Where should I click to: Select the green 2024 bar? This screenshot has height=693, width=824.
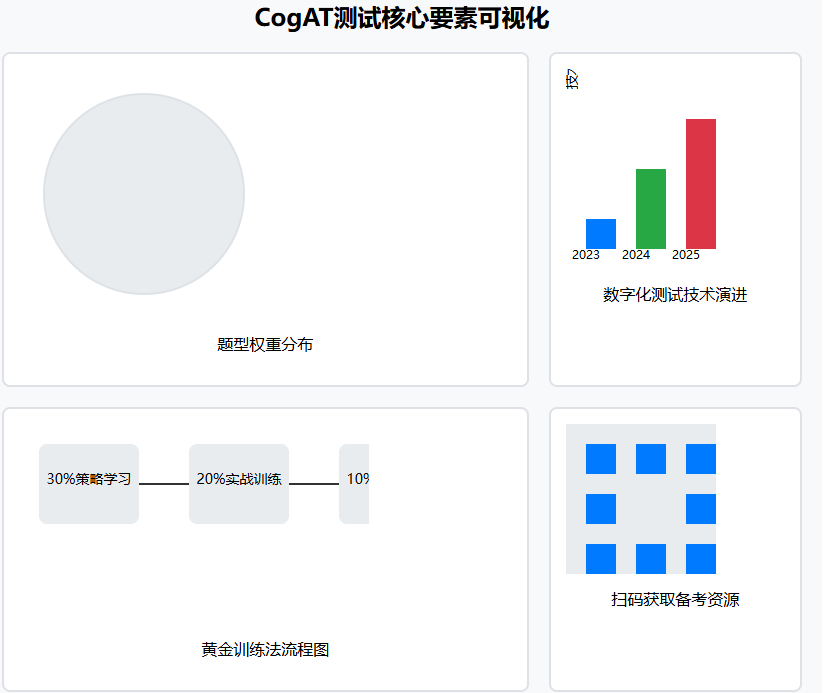click(x=650, y=210)
